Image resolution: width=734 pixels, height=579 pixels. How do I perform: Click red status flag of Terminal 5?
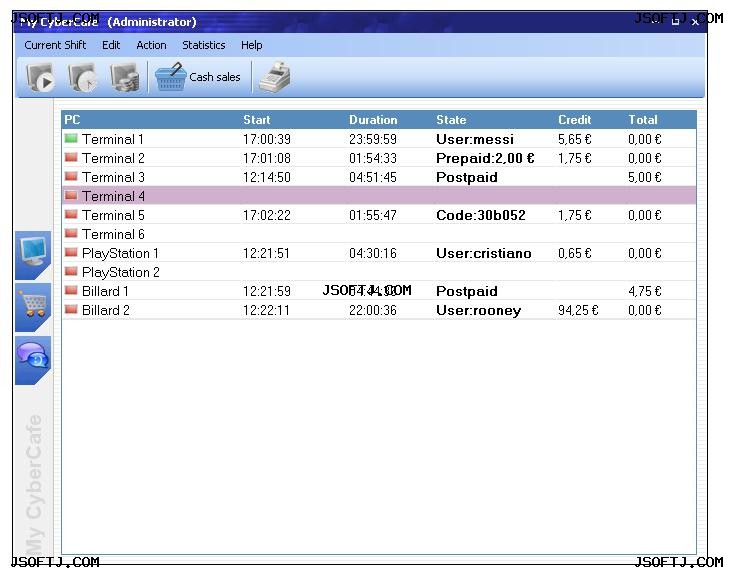pos(71,214)
